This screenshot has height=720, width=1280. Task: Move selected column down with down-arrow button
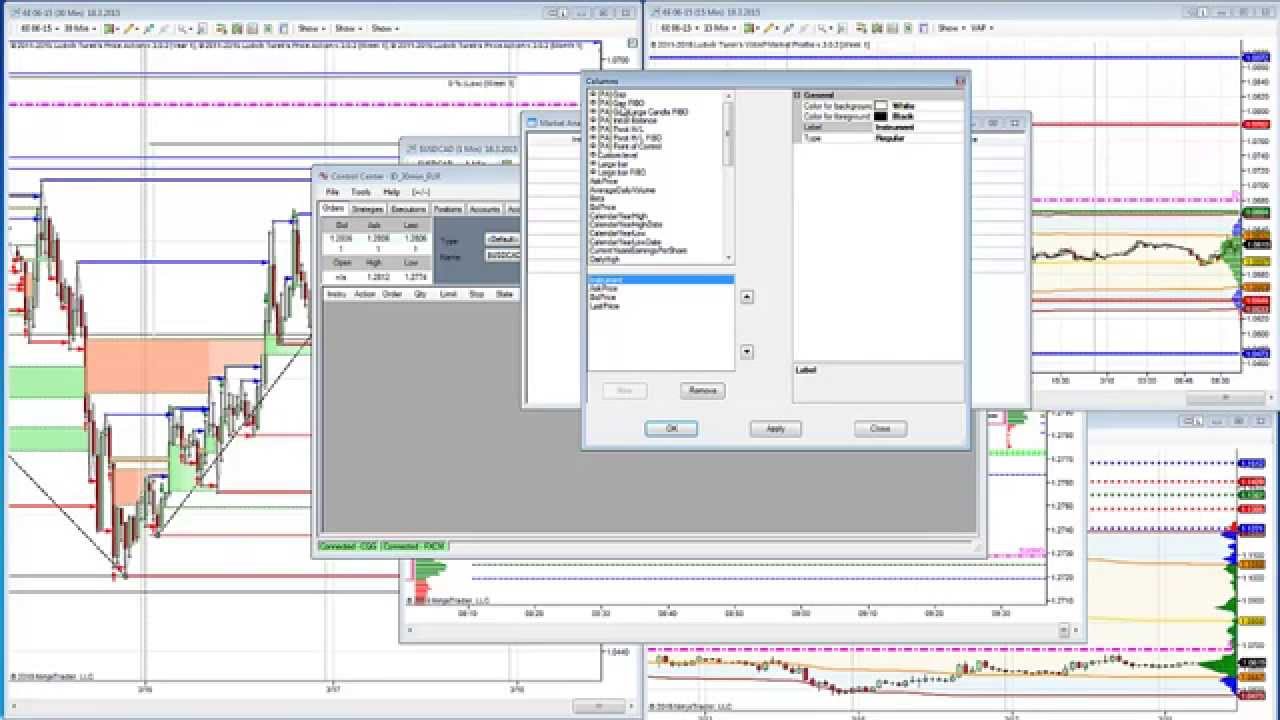tap(746, 351)
